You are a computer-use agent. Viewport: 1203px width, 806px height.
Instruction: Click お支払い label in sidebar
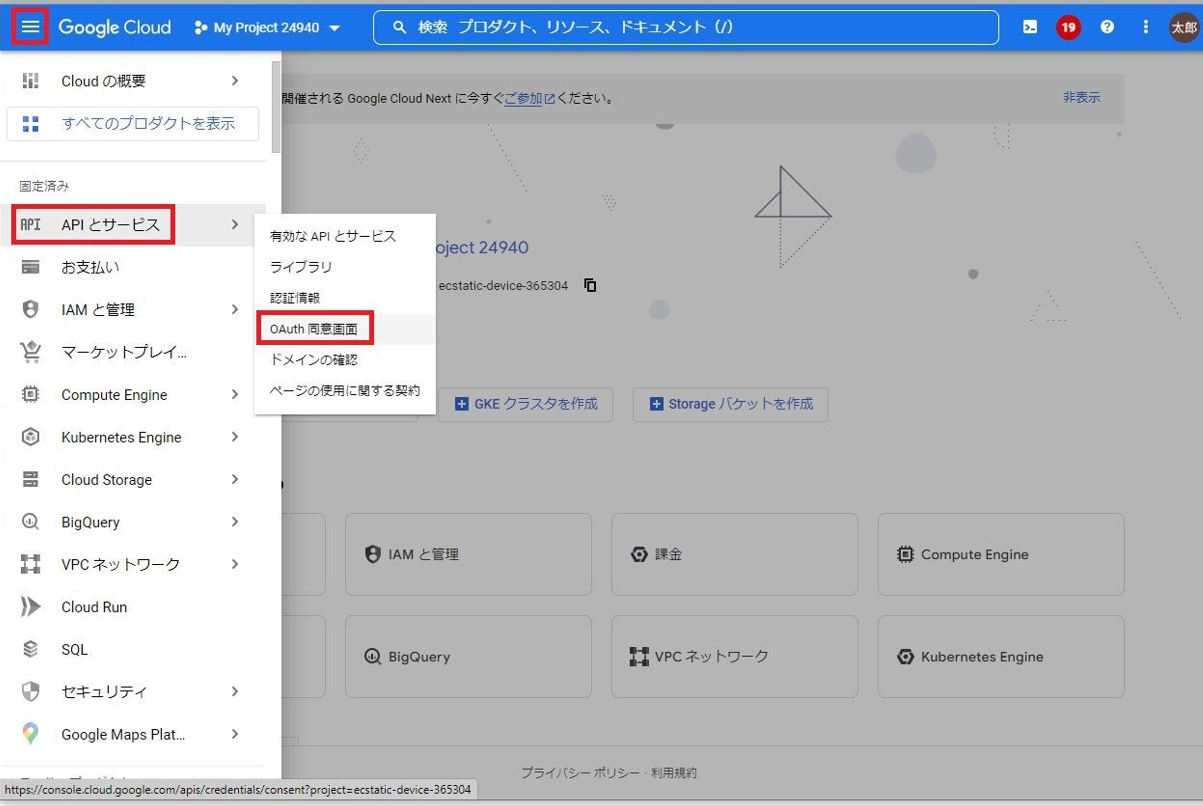[x=90, y=267]
